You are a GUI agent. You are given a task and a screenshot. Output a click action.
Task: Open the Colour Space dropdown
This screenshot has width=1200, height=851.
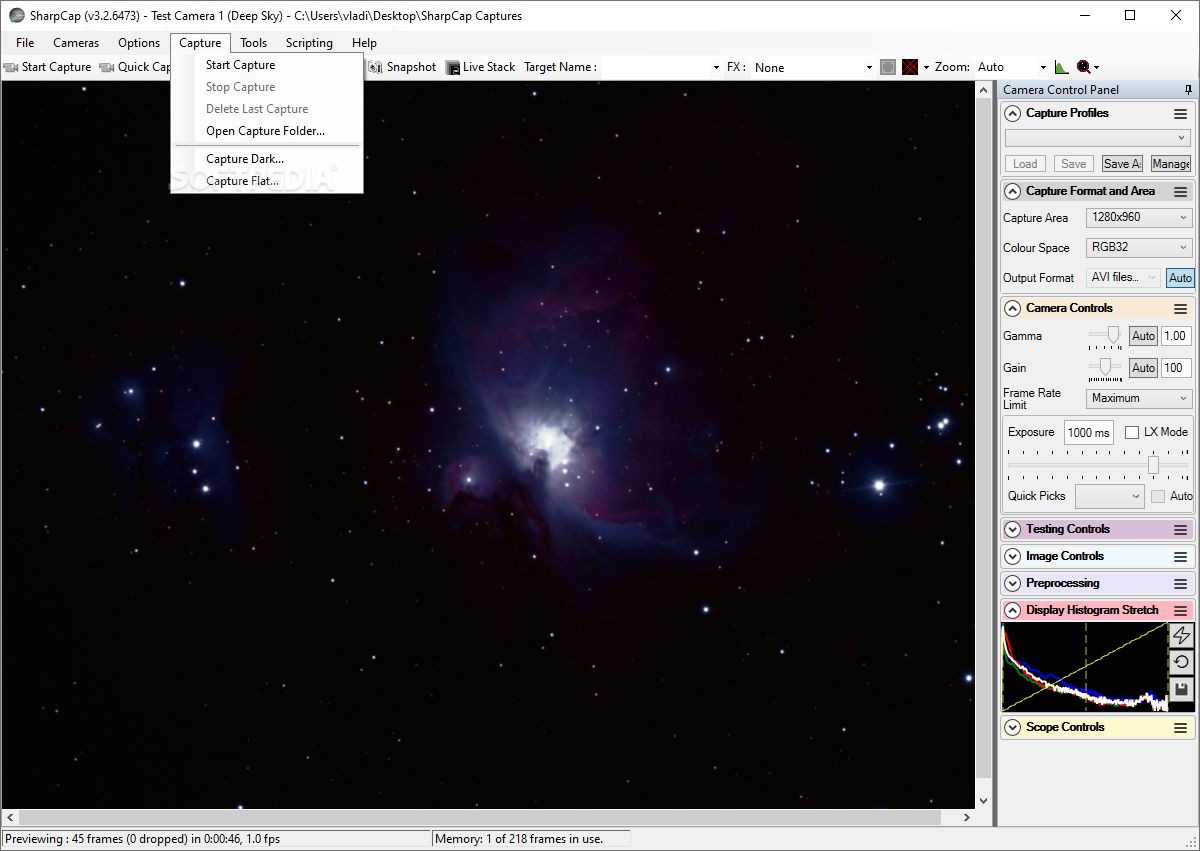click(1139, 247)
